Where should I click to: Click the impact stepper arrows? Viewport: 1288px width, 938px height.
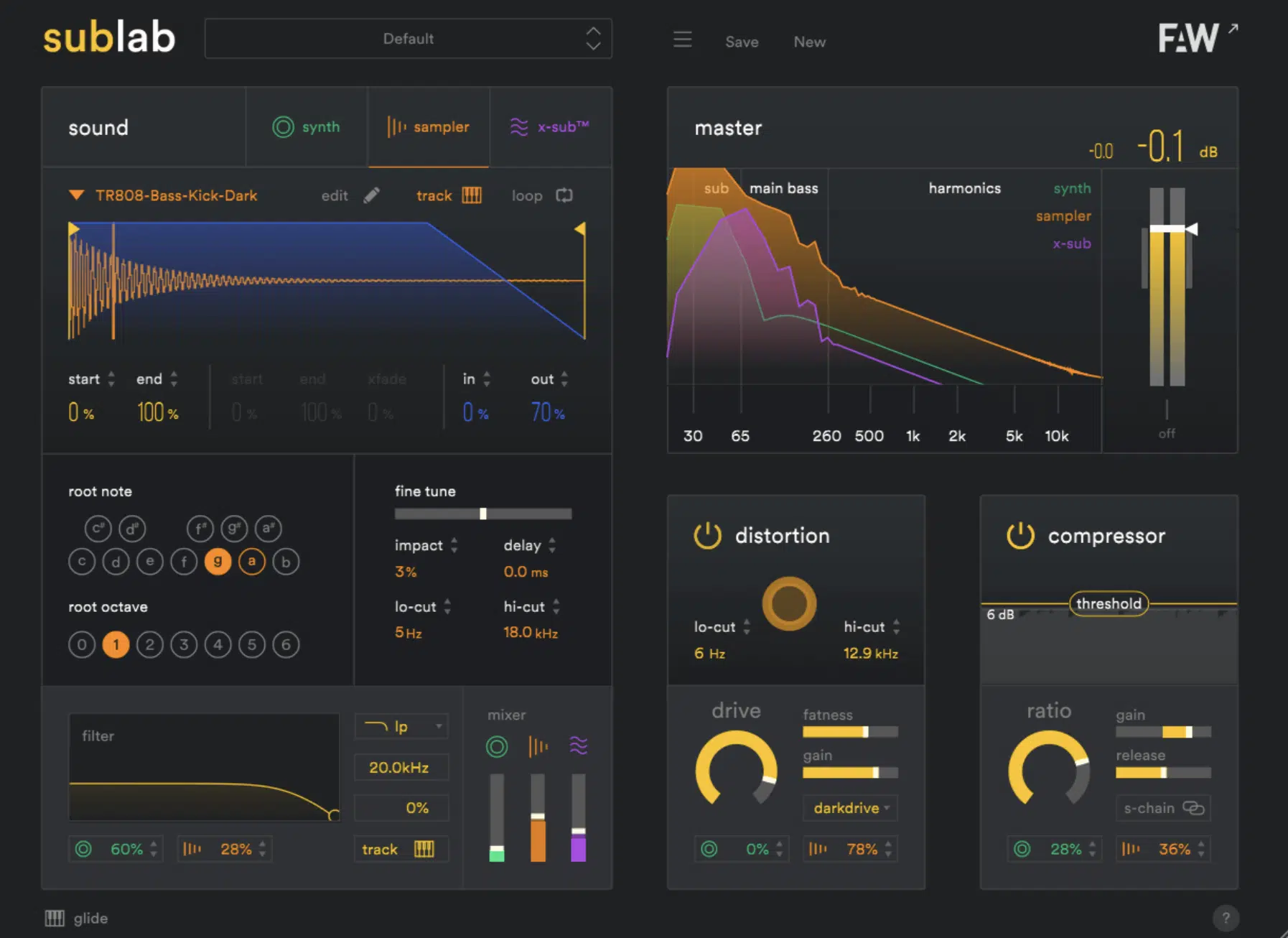454,545
